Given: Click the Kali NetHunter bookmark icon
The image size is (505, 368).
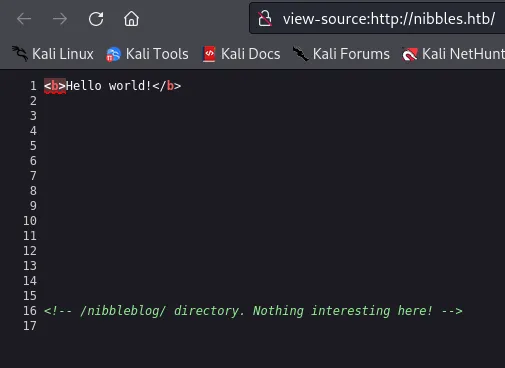Looking at the screenshot, I should pos(410,54).
